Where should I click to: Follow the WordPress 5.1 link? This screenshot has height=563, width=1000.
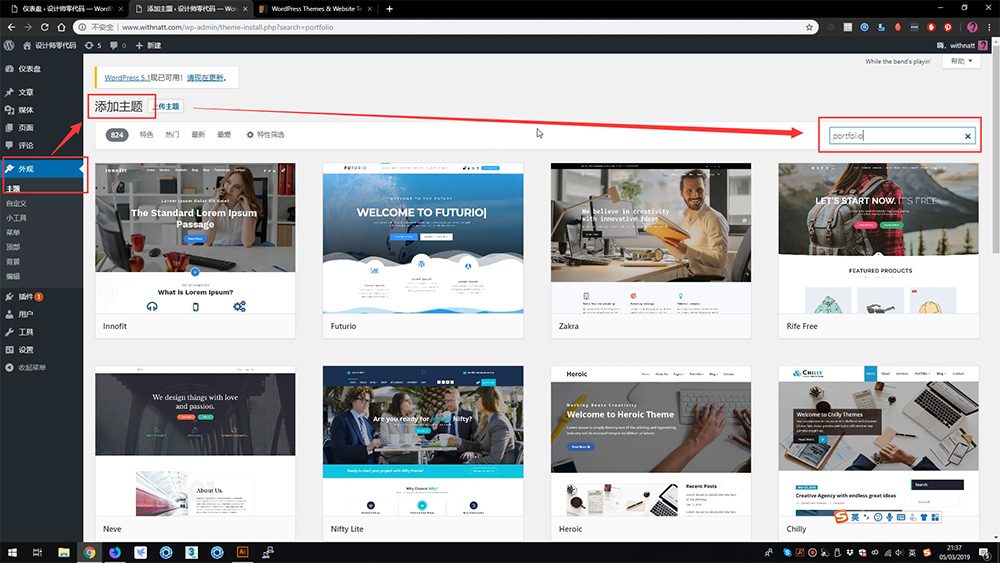point(127,77)
